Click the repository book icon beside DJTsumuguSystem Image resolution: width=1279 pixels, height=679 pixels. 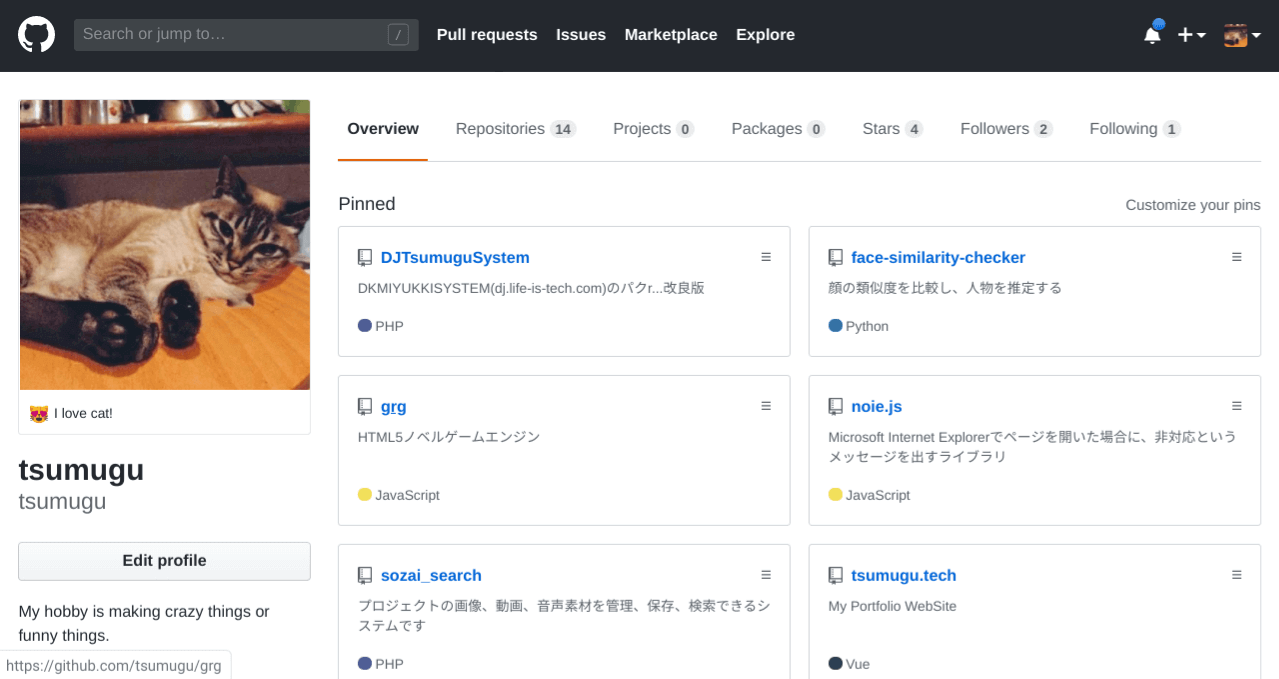point(365,256)
